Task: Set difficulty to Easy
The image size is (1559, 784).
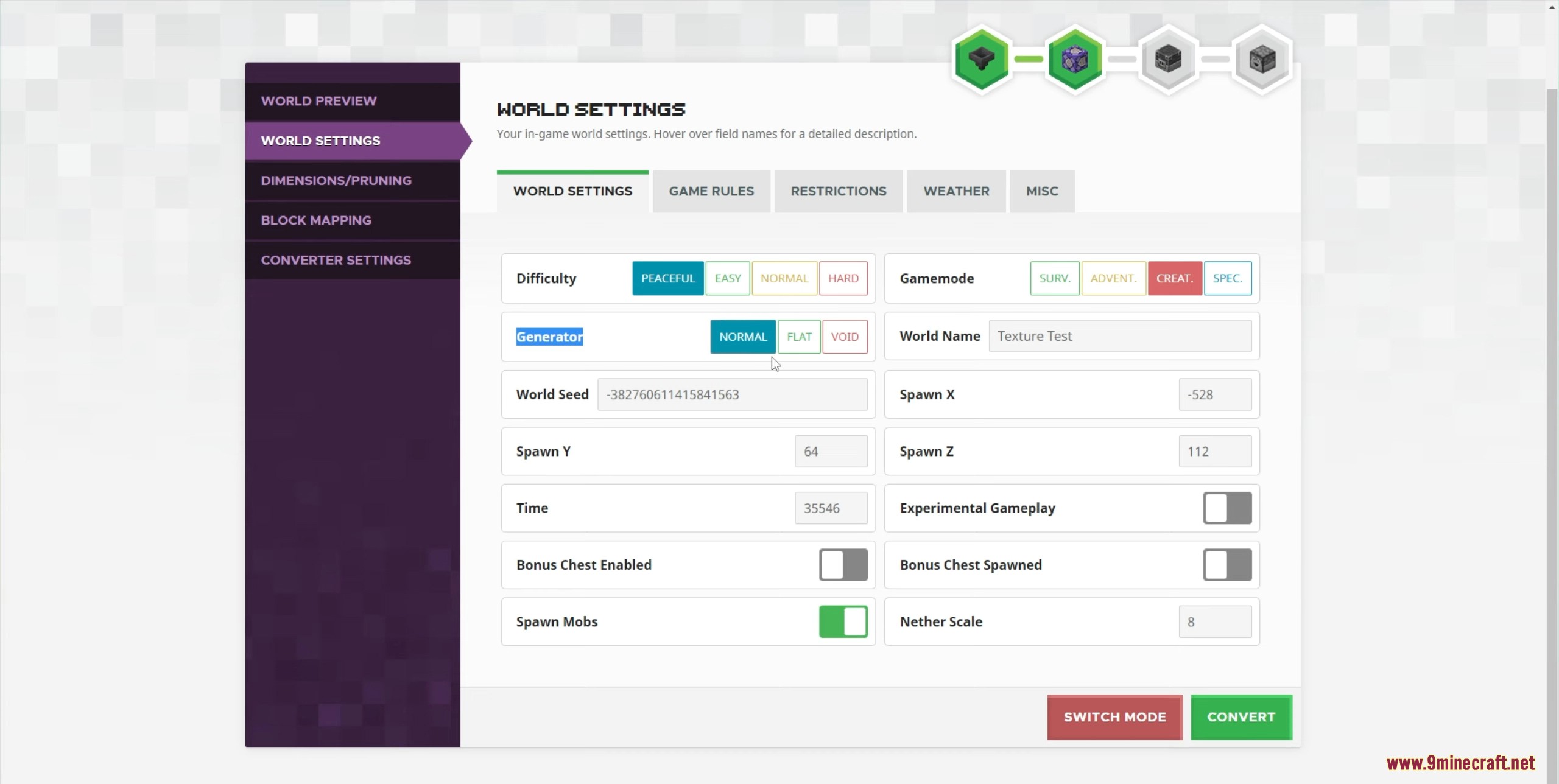Action: (x=728, y=278)
